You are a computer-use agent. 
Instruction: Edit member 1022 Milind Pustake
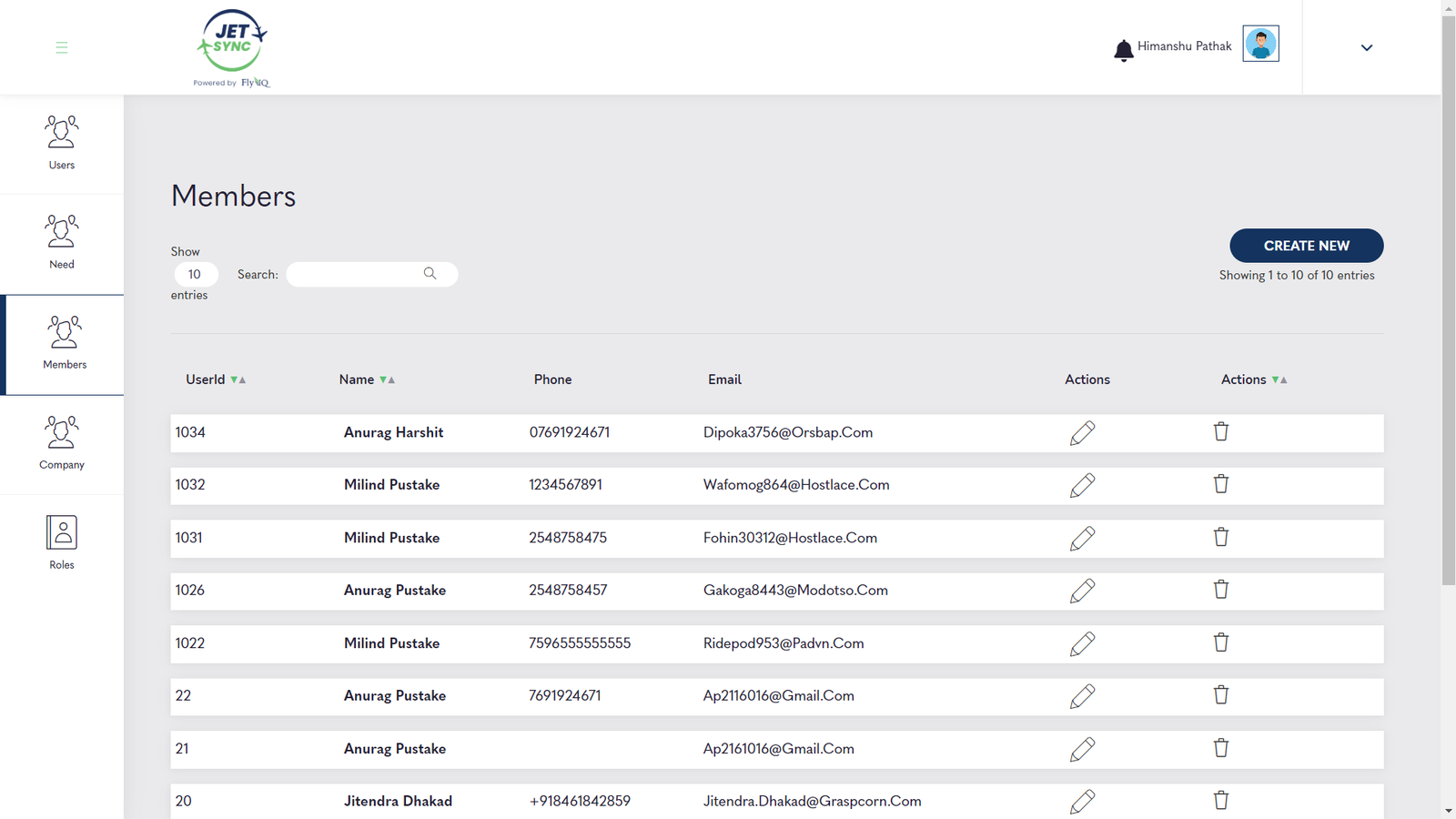[x=1082, y=644]
